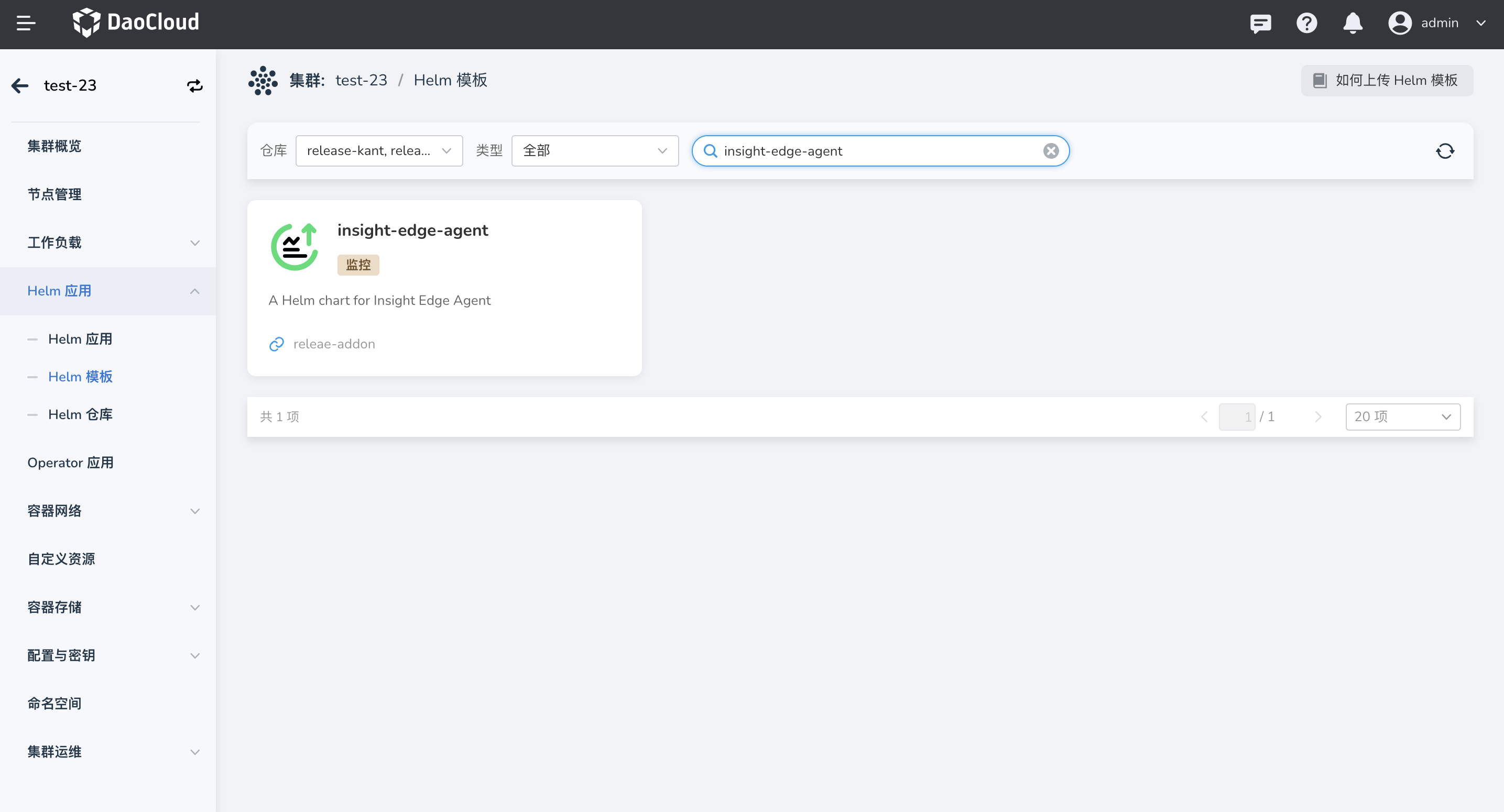1504x812 pixels.
Task: Open the 类型 type dropdown
Action: pyautogui.click(x=595, y=150)
